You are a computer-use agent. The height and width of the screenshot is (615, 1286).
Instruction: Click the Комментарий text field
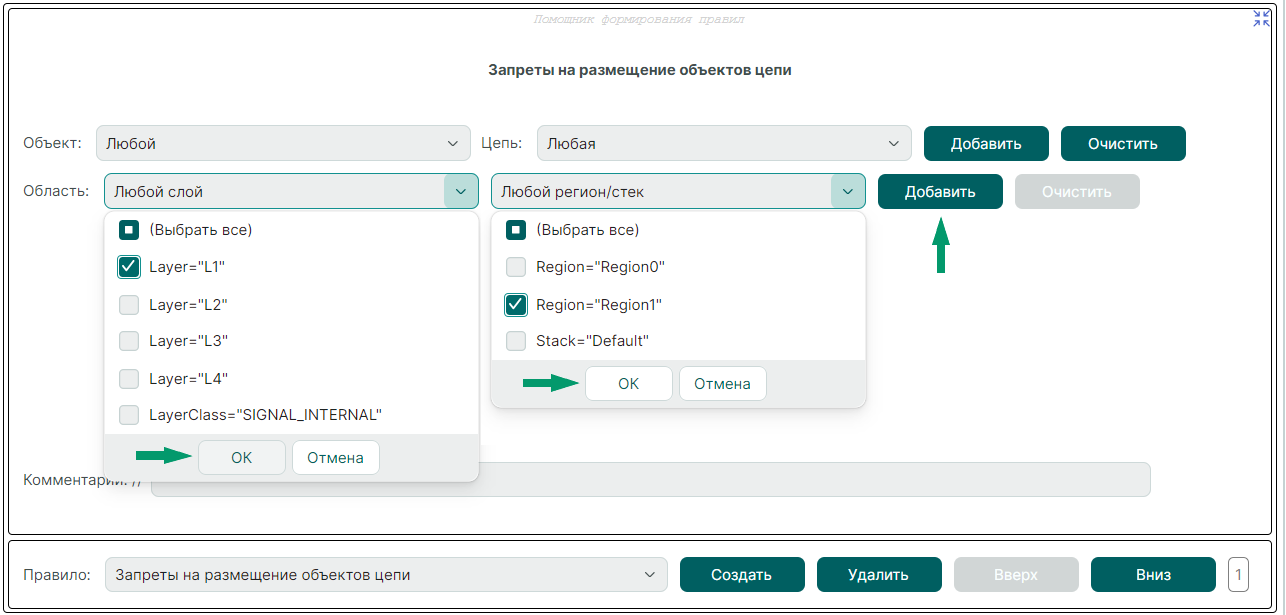pyautogui.click(x=650, y=479)
